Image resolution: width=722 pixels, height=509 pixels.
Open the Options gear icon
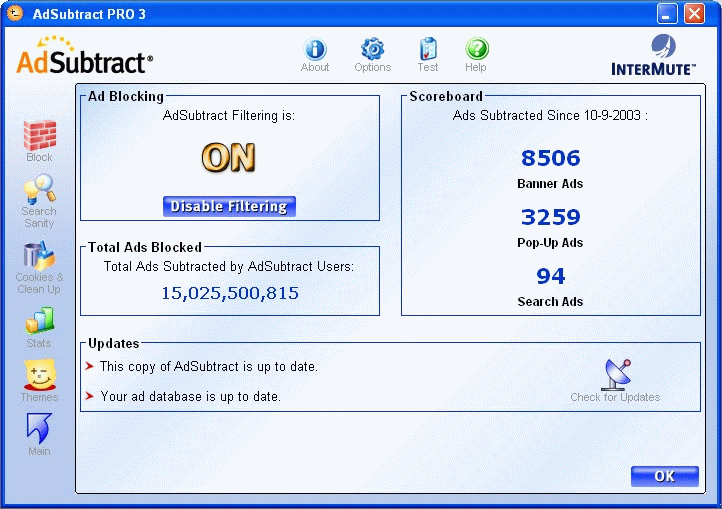coord(373,54)
